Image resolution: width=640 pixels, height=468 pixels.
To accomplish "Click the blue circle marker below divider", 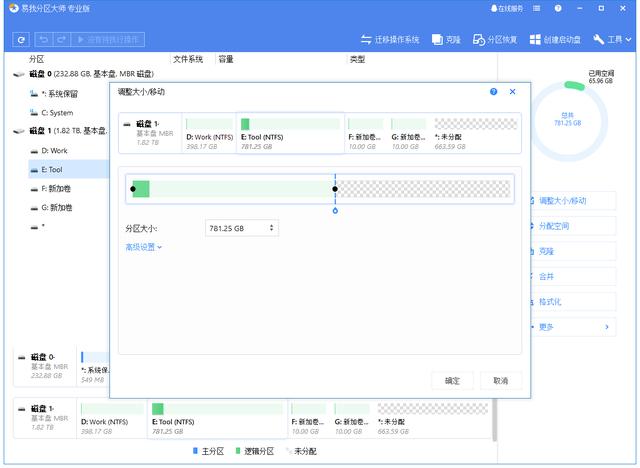I will (335, 211).
